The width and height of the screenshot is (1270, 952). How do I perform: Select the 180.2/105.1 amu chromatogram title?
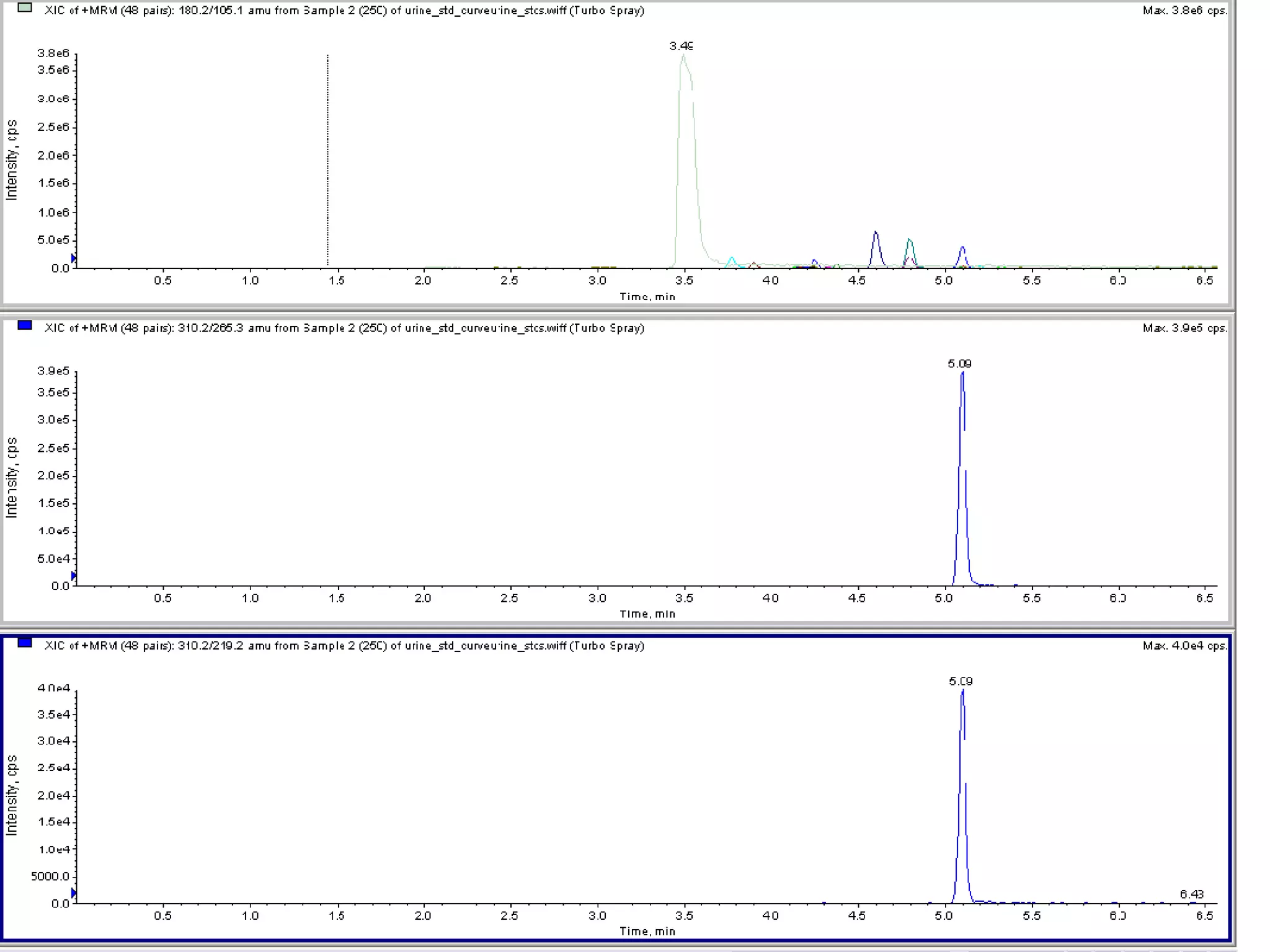(344, 11)
